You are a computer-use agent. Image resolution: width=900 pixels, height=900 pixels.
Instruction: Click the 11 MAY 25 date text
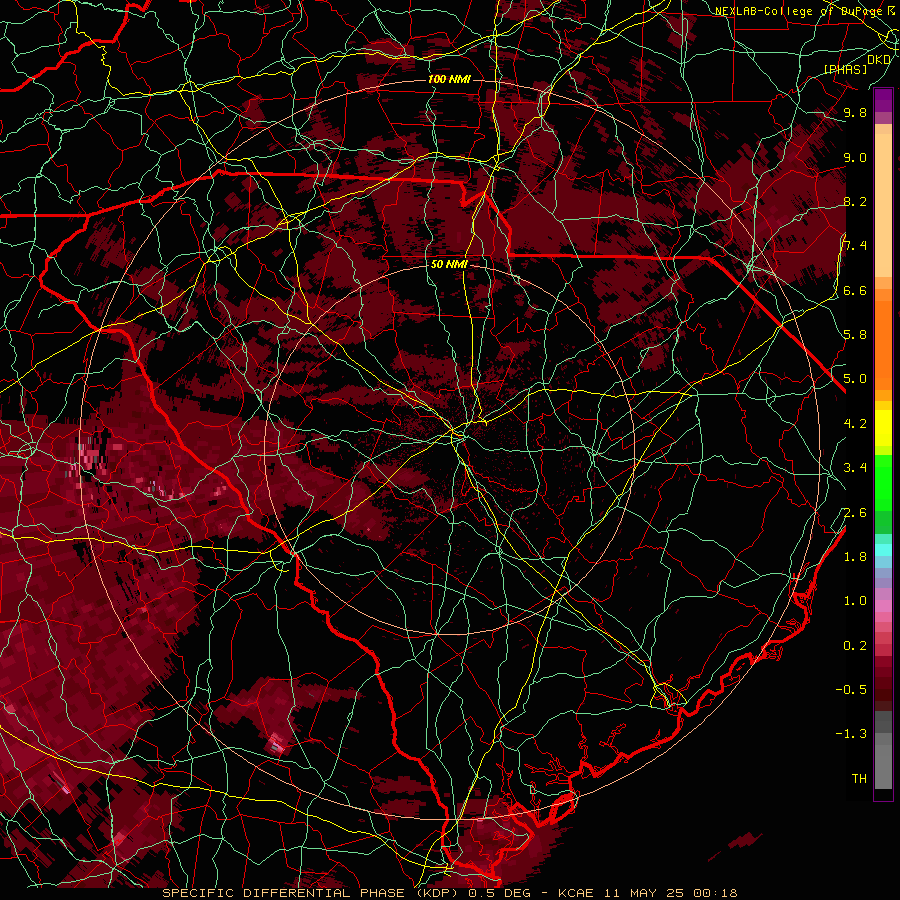(x=643, y=893)
